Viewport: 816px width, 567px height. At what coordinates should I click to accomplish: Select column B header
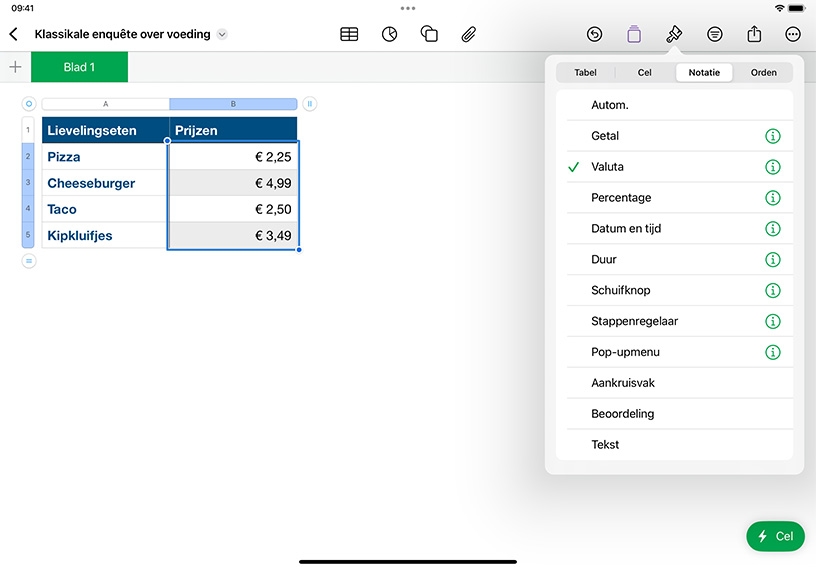(233, 104)
